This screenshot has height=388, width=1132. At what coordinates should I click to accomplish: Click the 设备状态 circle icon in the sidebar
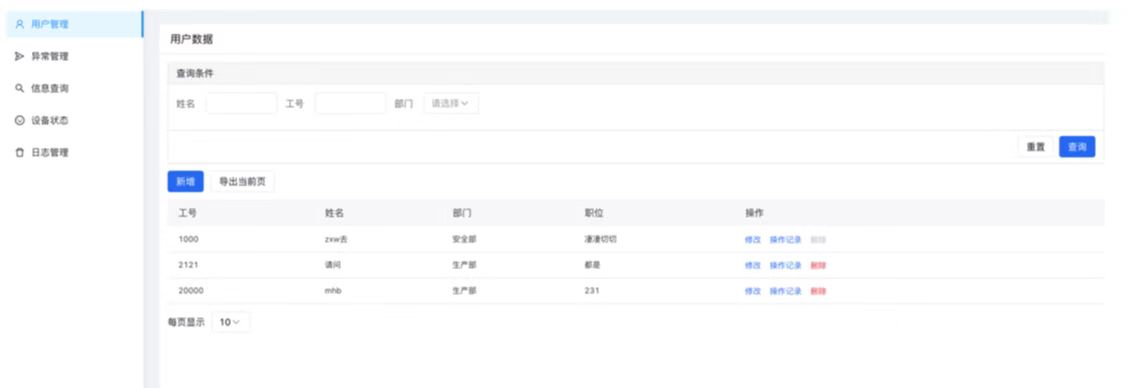[x=19, y=121]
